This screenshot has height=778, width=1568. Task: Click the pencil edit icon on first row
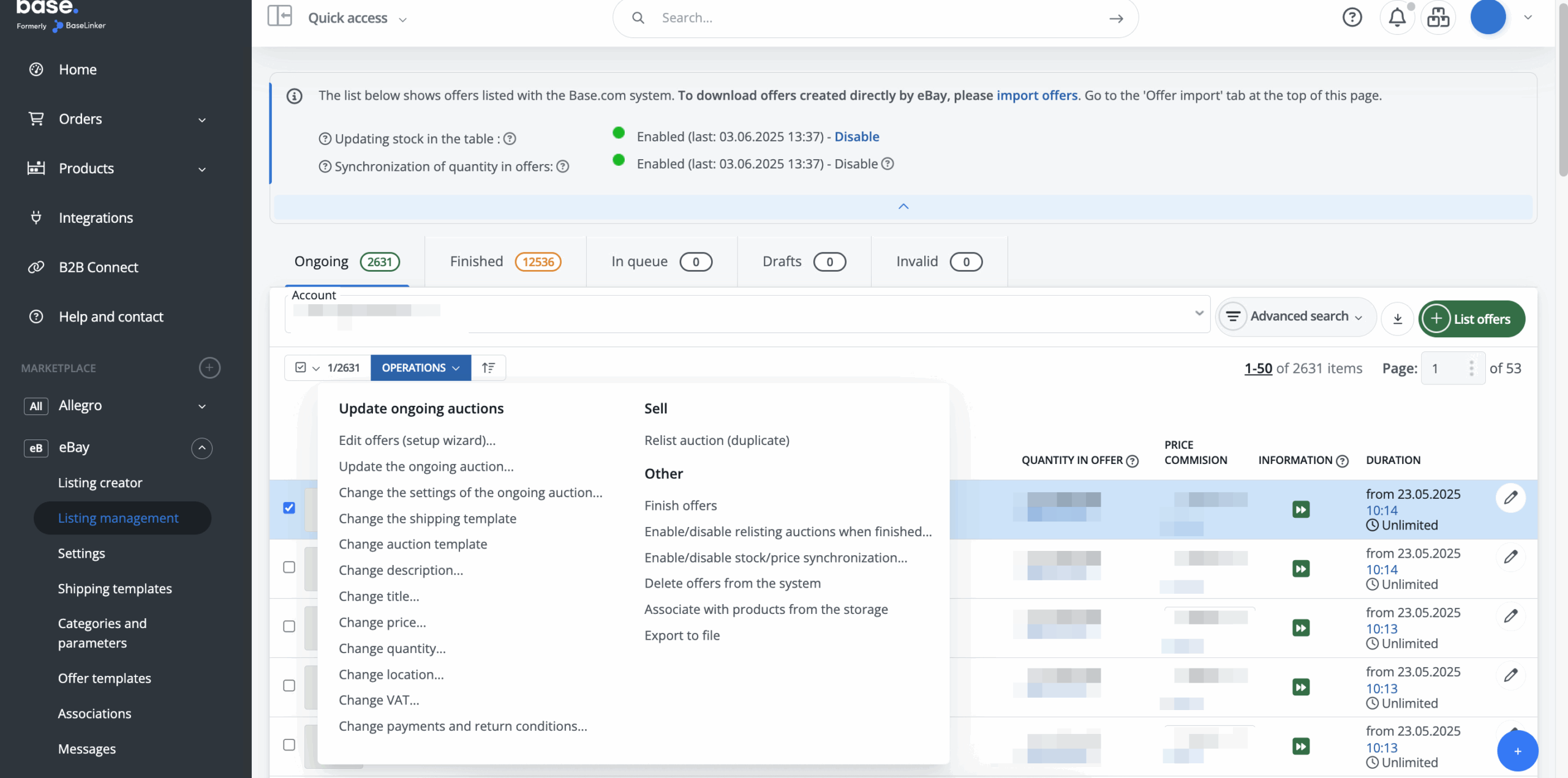(1510, 497)
